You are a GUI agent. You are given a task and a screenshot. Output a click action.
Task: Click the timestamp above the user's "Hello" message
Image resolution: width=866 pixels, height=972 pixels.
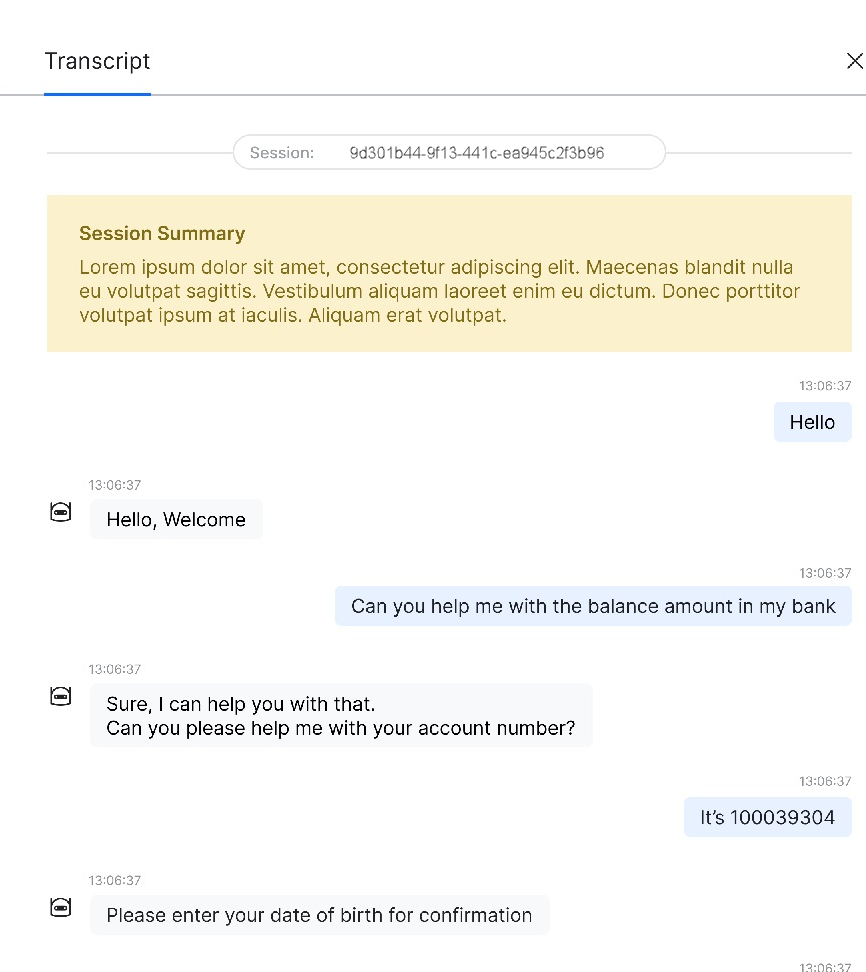pos(825,386)
